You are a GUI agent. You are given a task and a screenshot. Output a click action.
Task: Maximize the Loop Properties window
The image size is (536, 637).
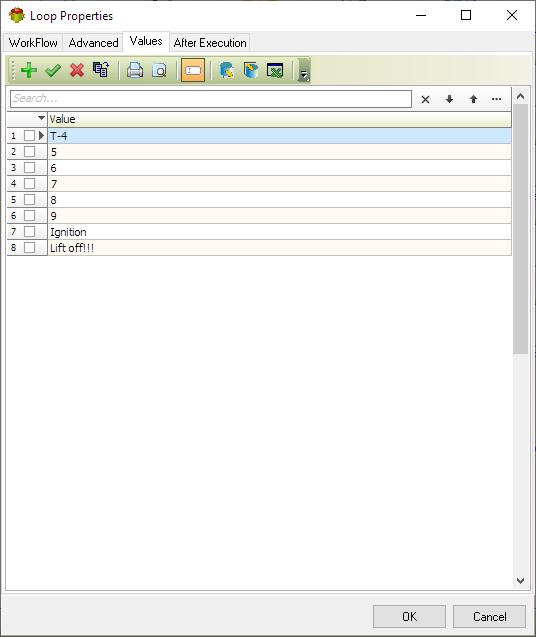466,15
